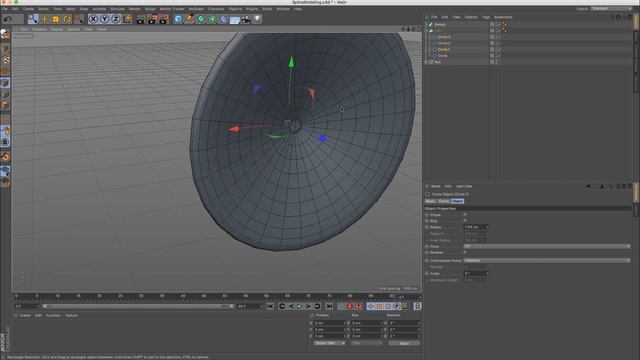640x360 pixels.
Task: Toggle X axis lock
Action: pos(93,19)
